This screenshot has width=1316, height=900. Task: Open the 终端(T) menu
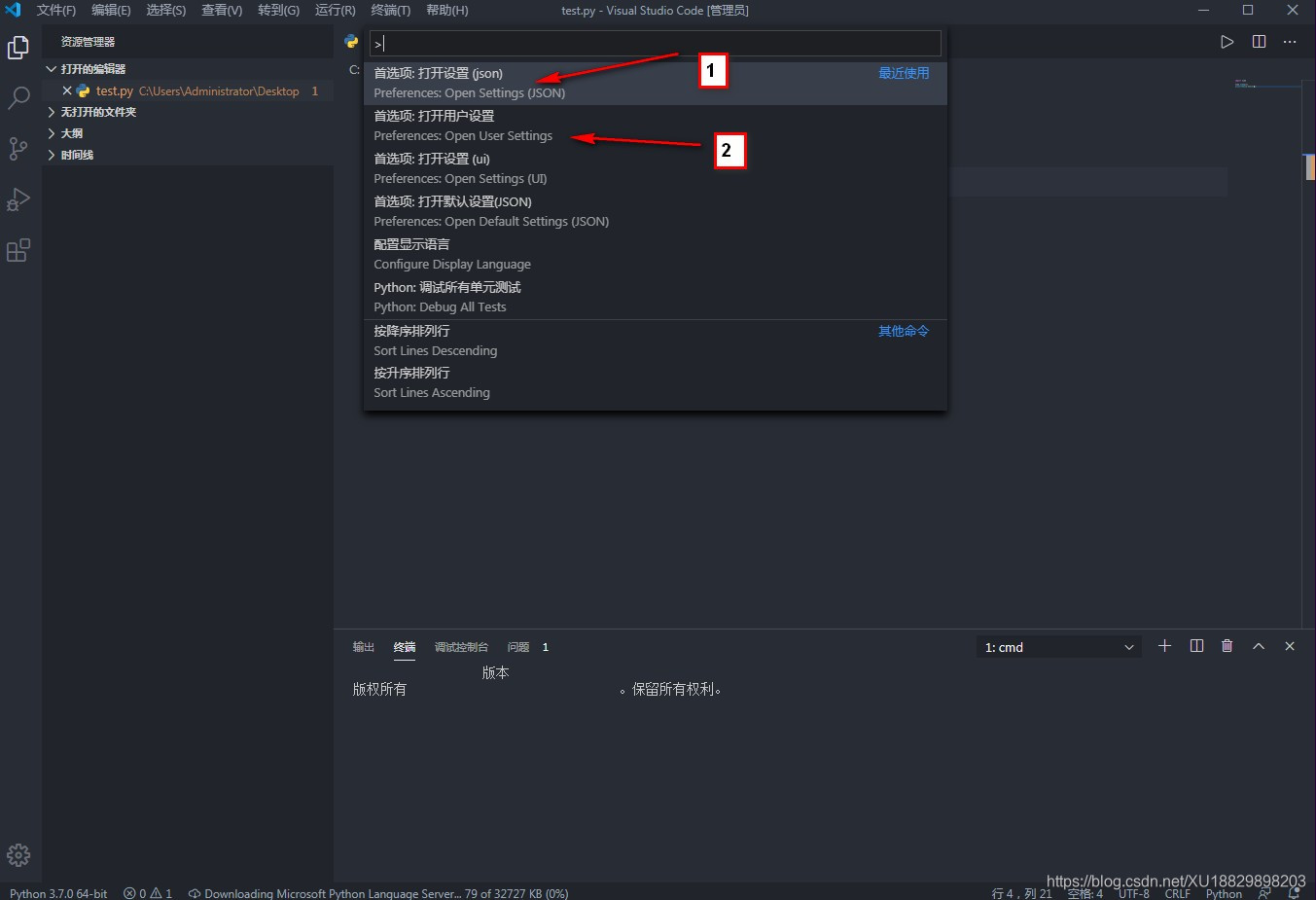[391, 10]
